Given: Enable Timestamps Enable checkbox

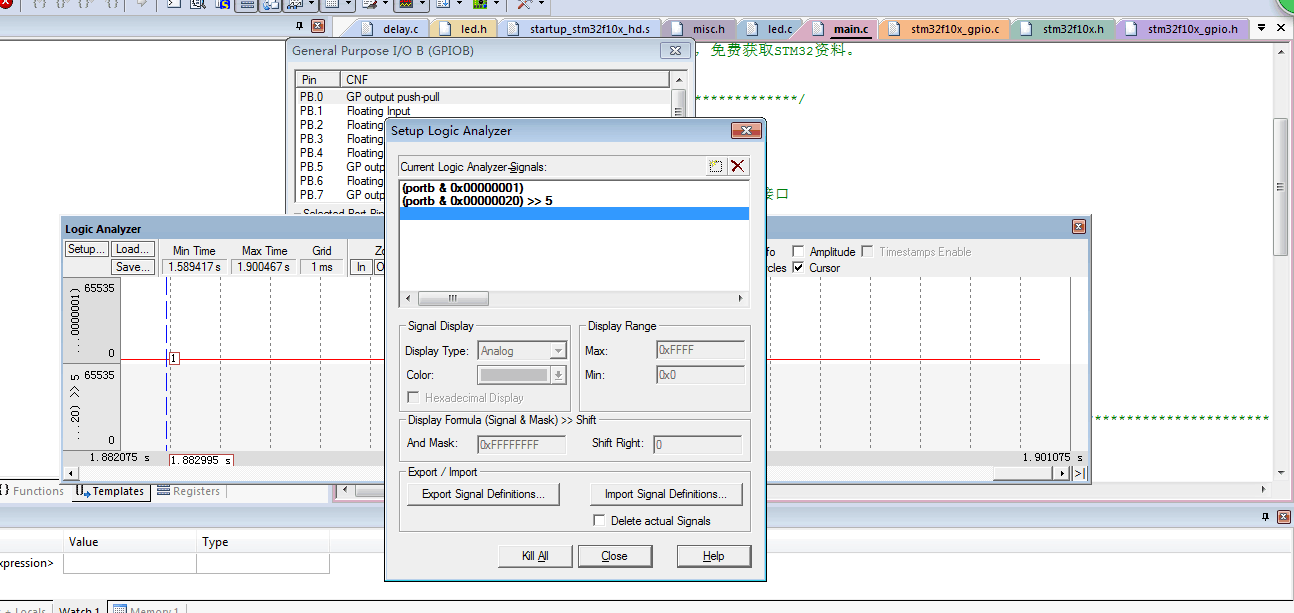Looking at the screenshot, I should pos(867,252).
